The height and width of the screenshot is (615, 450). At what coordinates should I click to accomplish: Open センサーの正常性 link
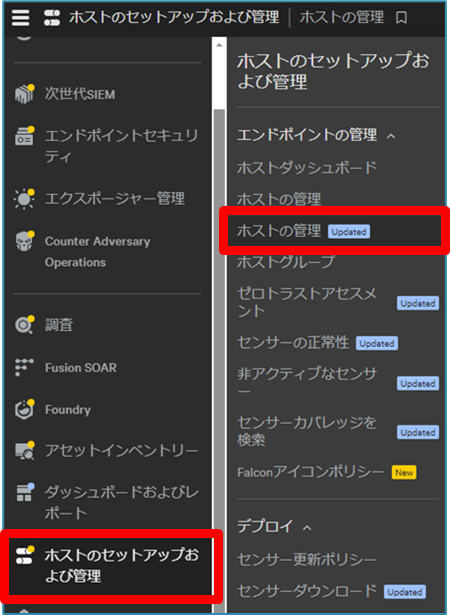click(x=293, y=343)
